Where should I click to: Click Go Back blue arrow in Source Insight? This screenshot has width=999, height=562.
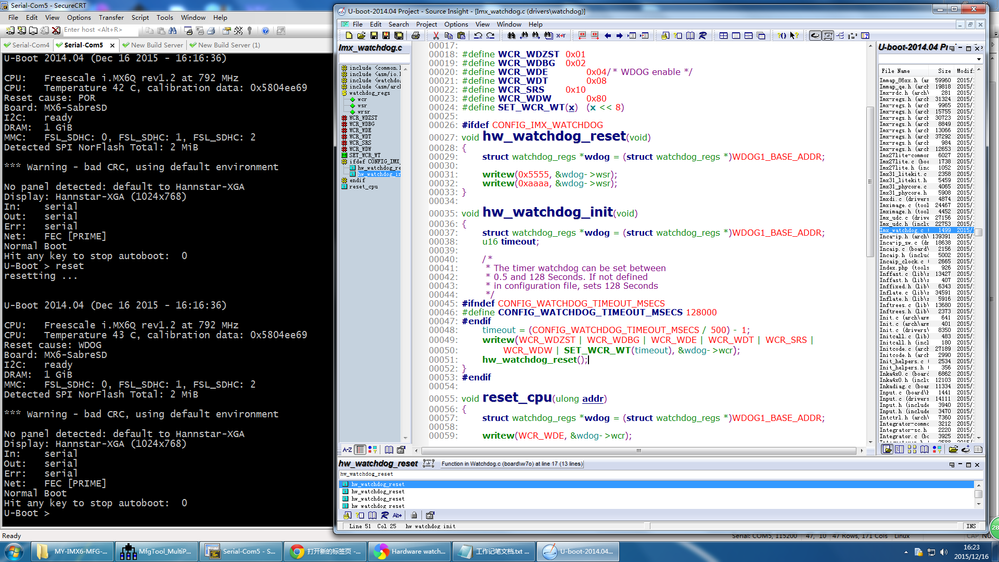[x=608, y=36]
